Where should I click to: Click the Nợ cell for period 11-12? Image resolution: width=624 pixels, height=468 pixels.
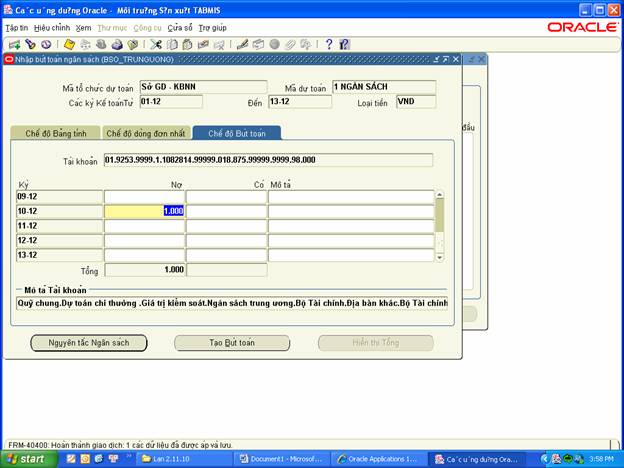click(x=144, y=226)
